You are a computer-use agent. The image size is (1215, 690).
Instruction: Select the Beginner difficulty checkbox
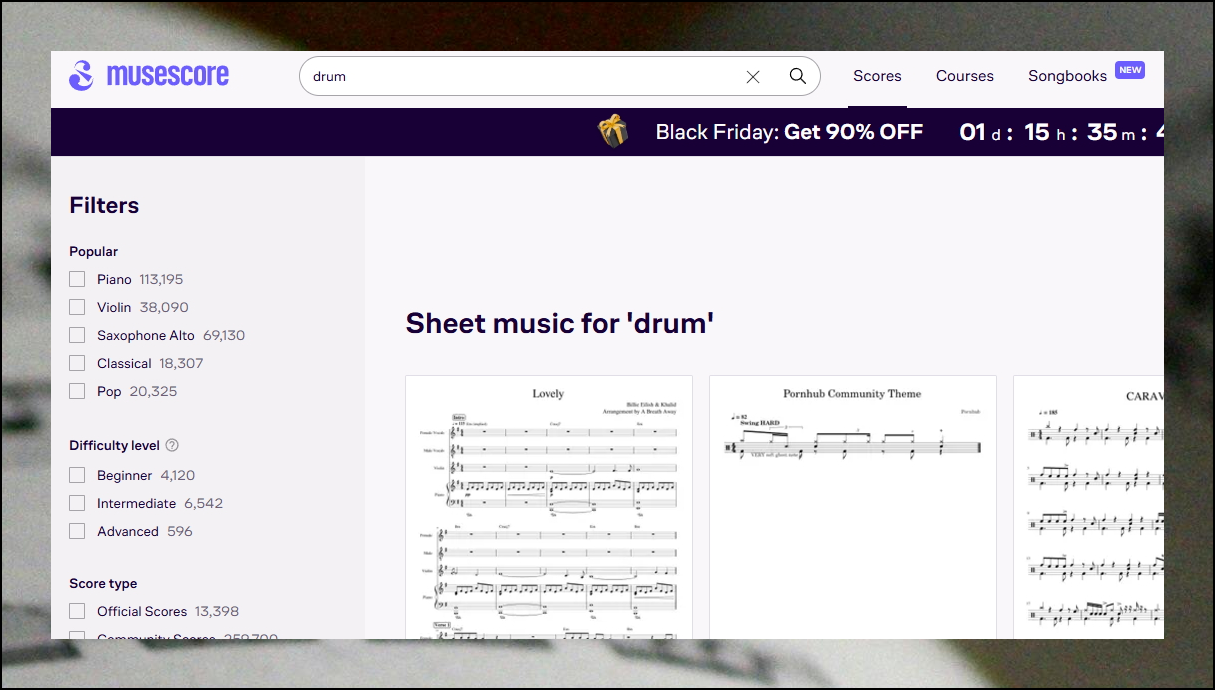pos(77,476)
